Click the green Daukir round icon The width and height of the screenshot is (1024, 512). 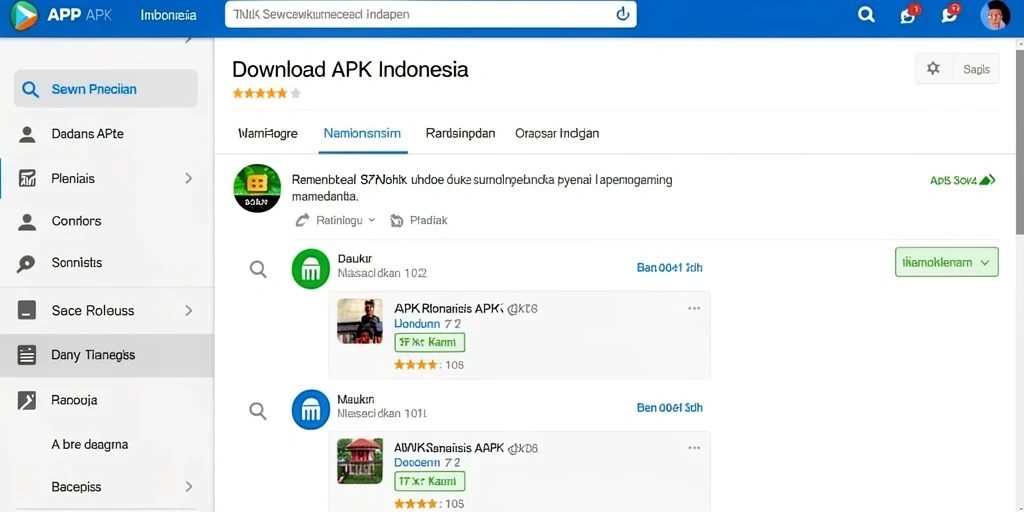[311, 268]
